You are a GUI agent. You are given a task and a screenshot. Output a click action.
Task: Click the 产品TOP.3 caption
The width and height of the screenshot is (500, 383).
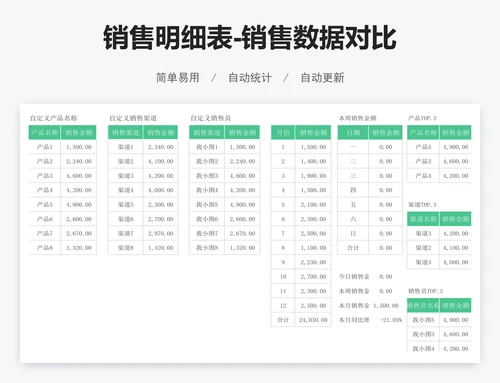coord(422,118)
